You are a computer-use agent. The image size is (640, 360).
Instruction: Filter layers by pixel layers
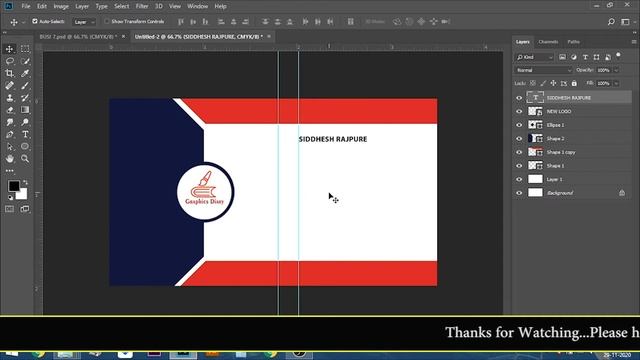(562, 57)
